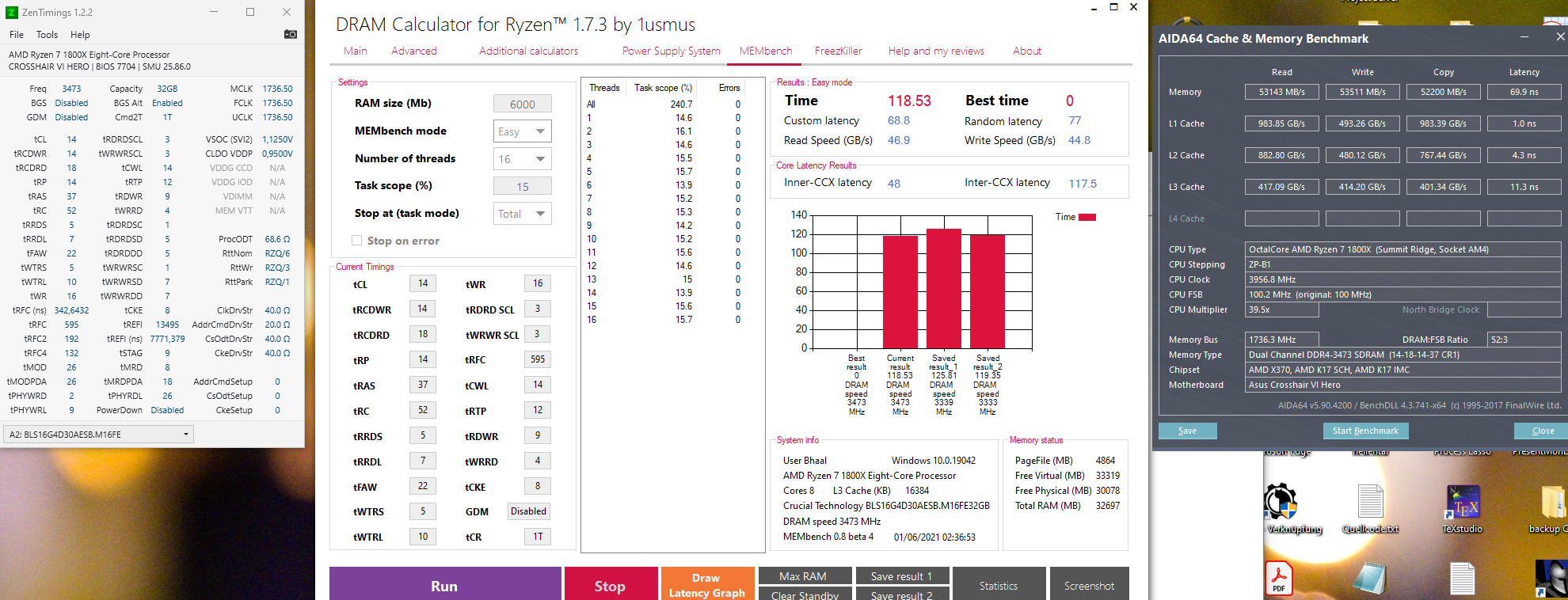Click the AIDA64 L3 Cache Write 414.20 GB/s cell
Viewport: 1568px width, 600px height.
(1362, 187)
